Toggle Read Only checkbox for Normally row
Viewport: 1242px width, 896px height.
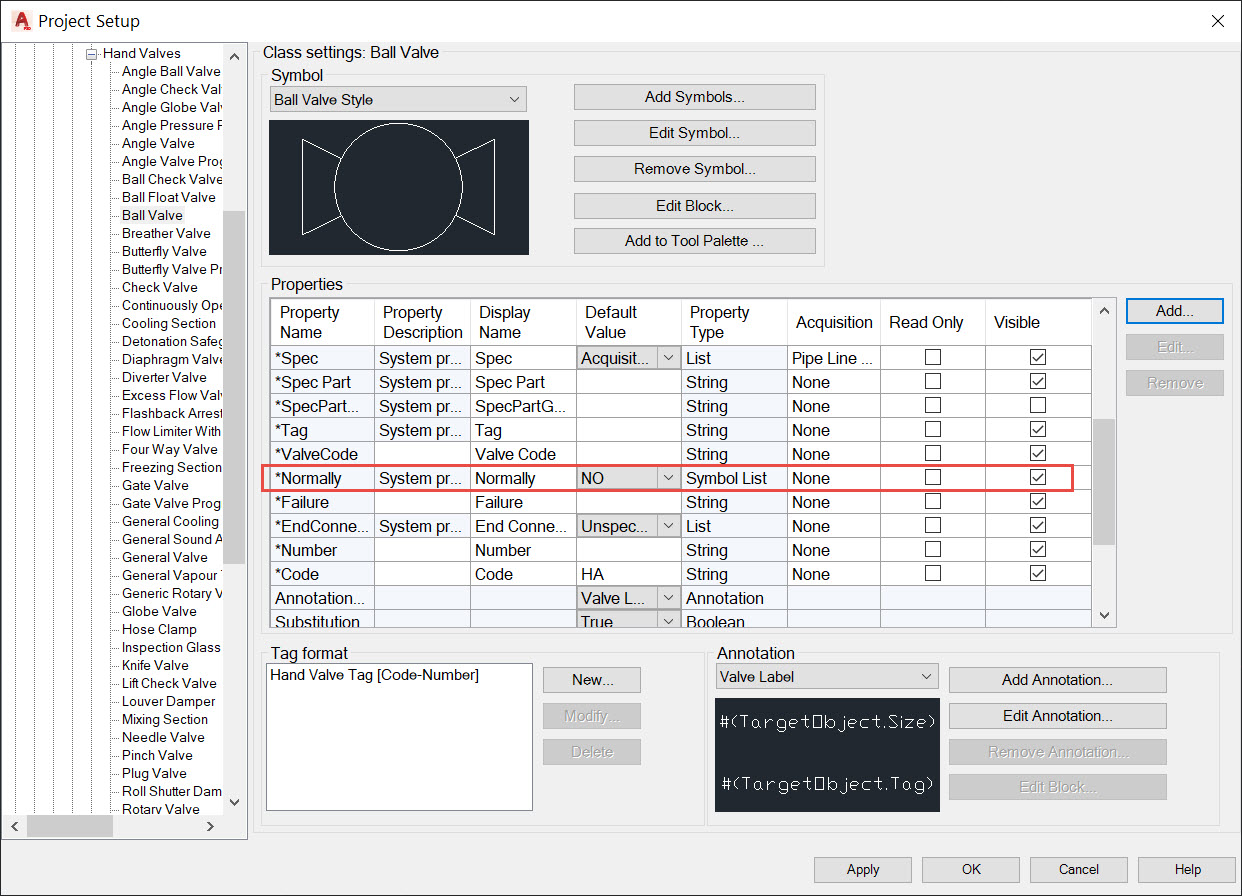(933, 477)
